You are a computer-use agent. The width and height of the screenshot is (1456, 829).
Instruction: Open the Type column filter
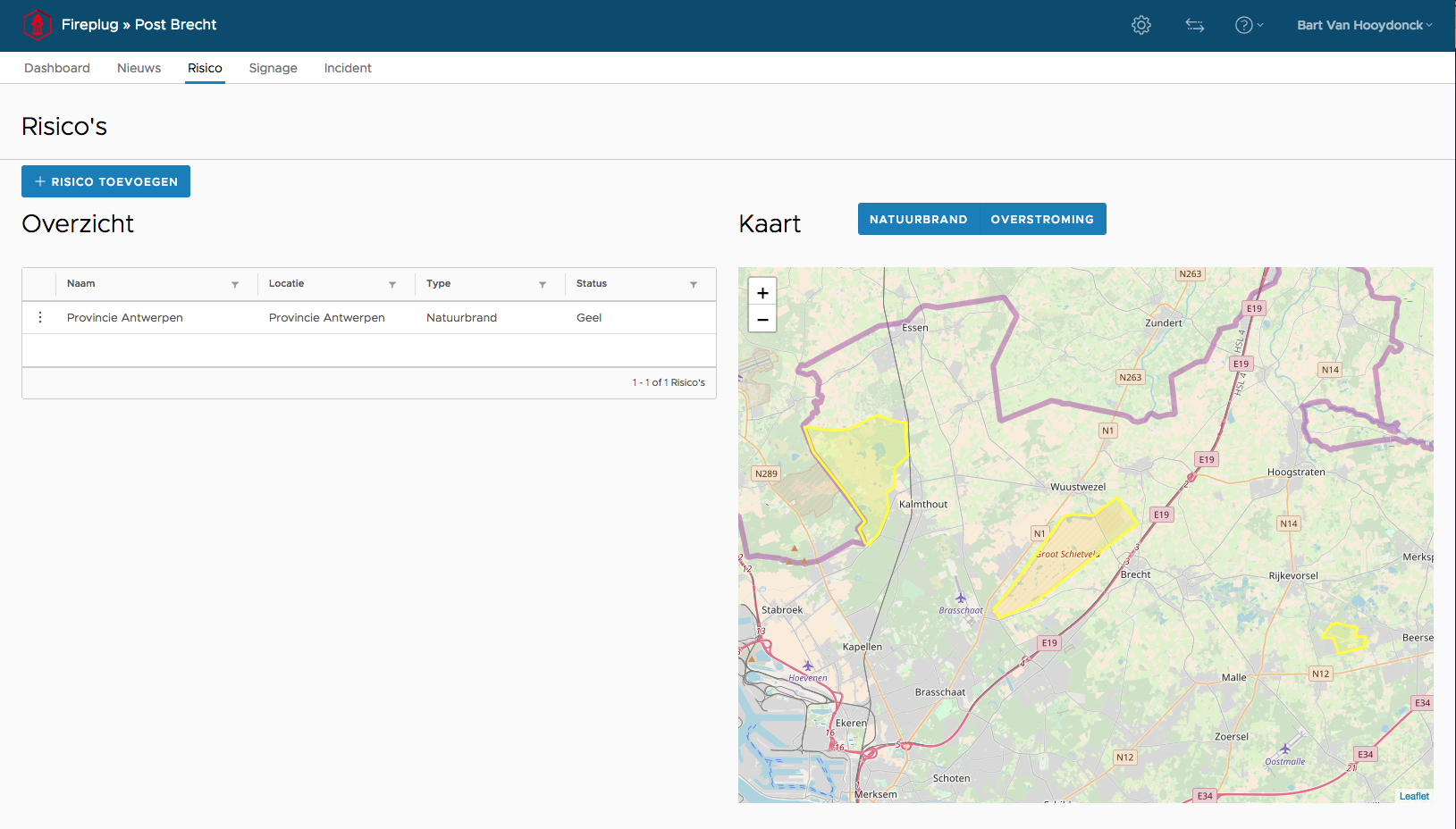pyautogui.click(x=543, y=284)
